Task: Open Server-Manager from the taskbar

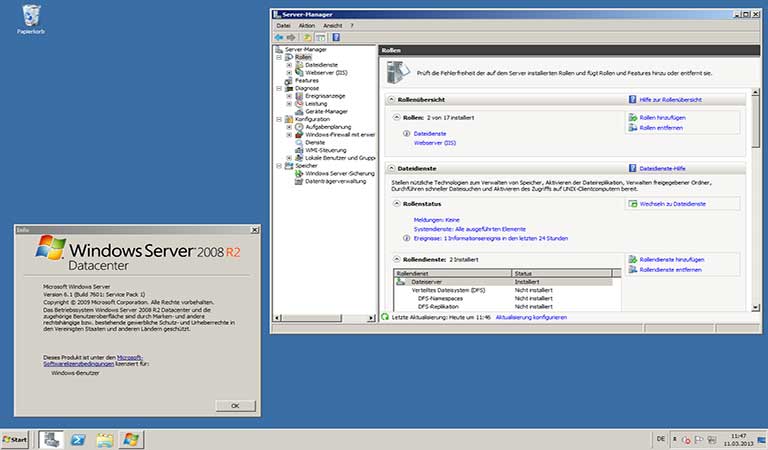Action: 51,439
